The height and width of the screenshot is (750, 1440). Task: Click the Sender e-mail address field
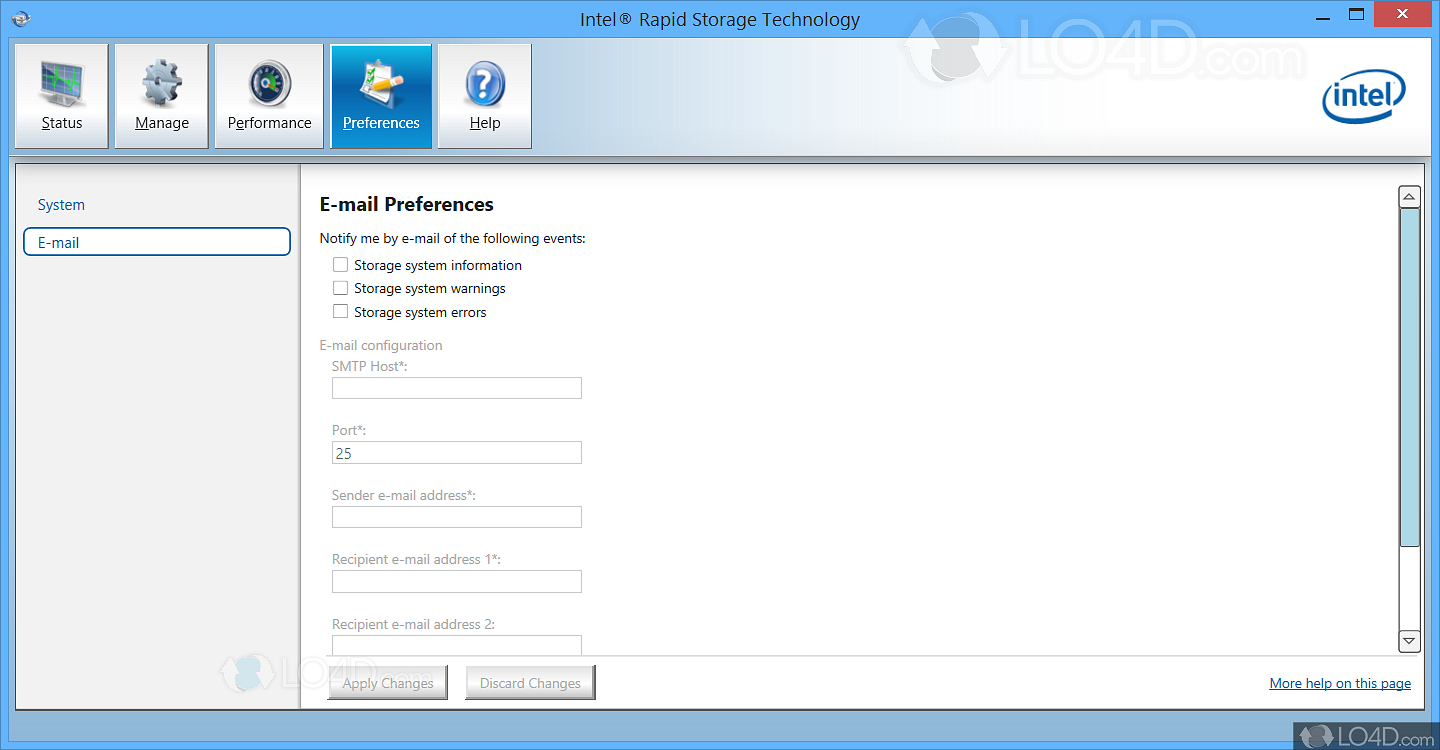click(x=457, y=517)
